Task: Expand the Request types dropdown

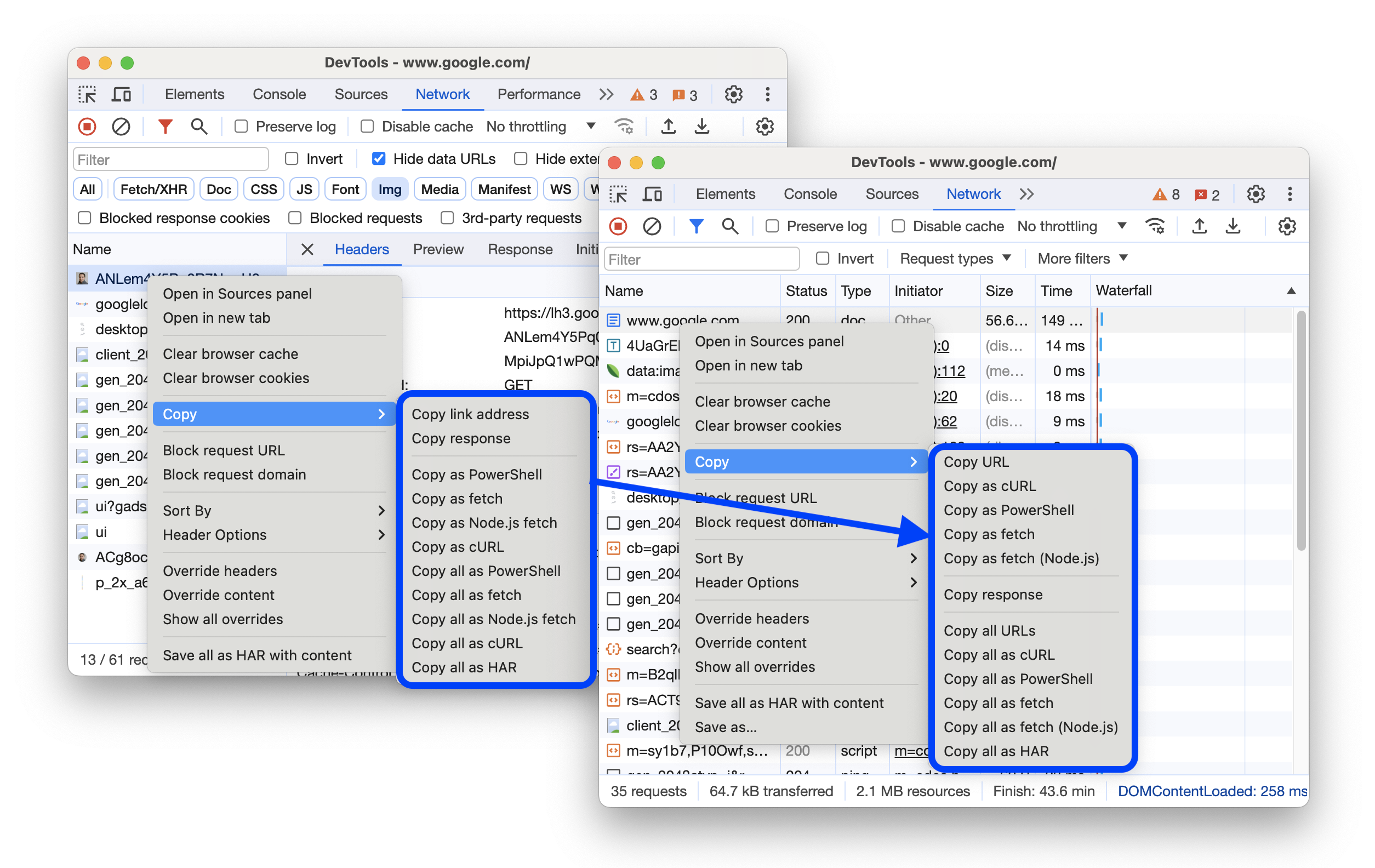Action: [x=954, y=258]
